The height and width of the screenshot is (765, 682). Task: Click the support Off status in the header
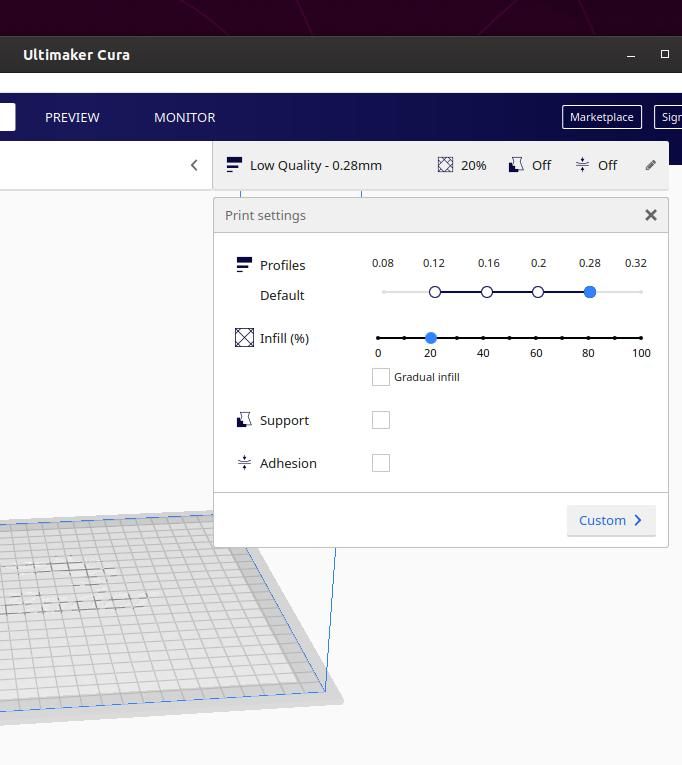(x=542, y=165)
